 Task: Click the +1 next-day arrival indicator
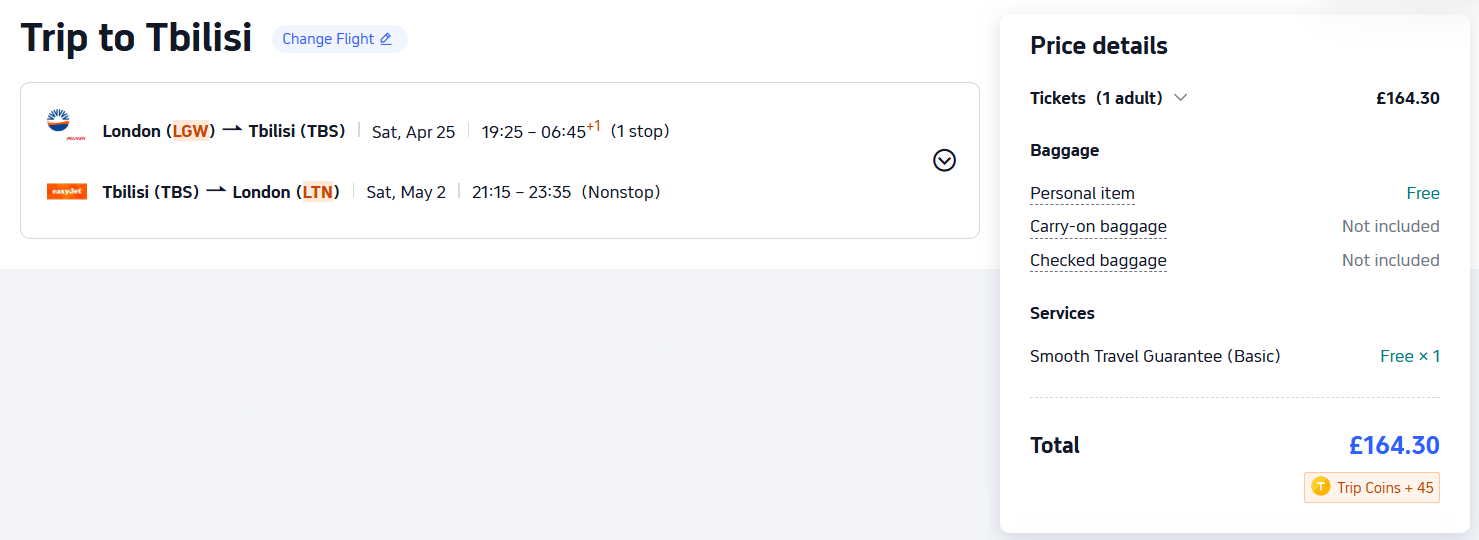point(593,126)
